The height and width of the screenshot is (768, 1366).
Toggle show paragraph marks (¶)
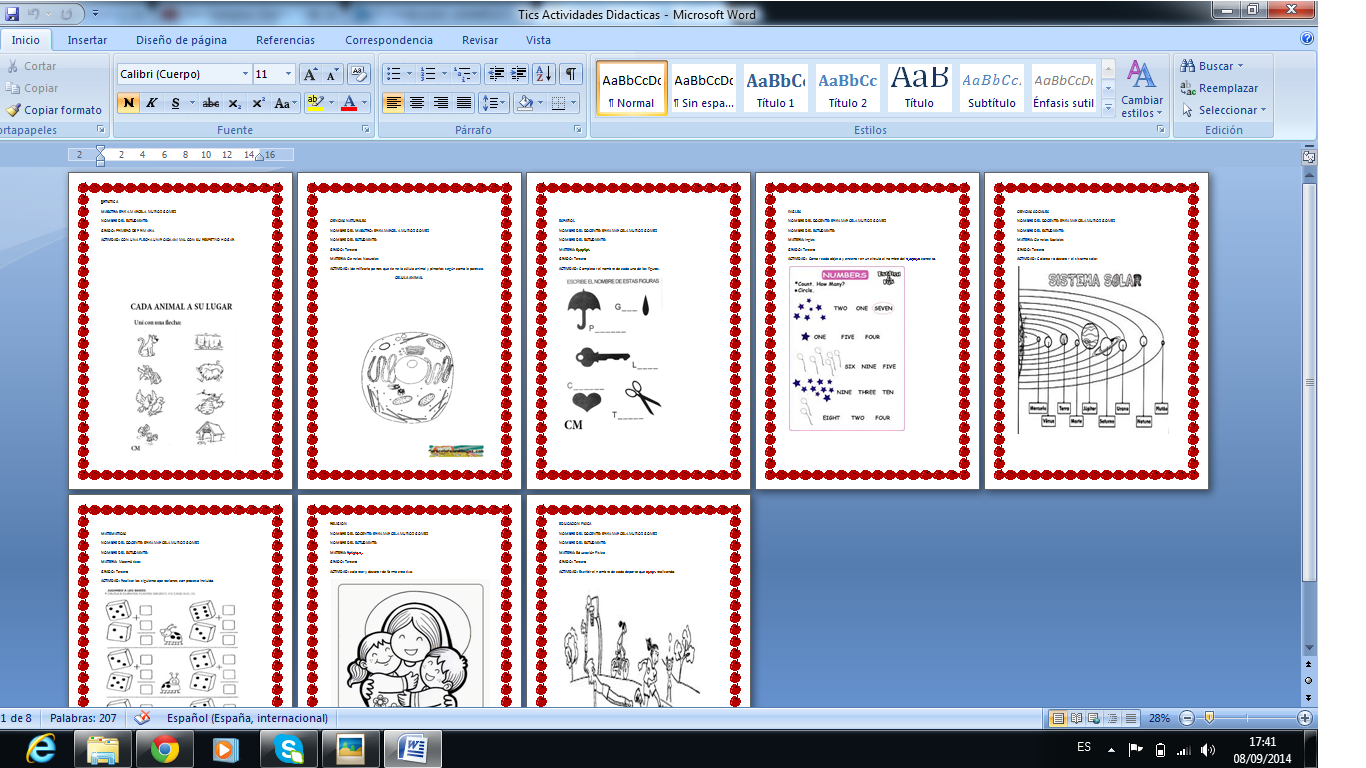[570, 74]
